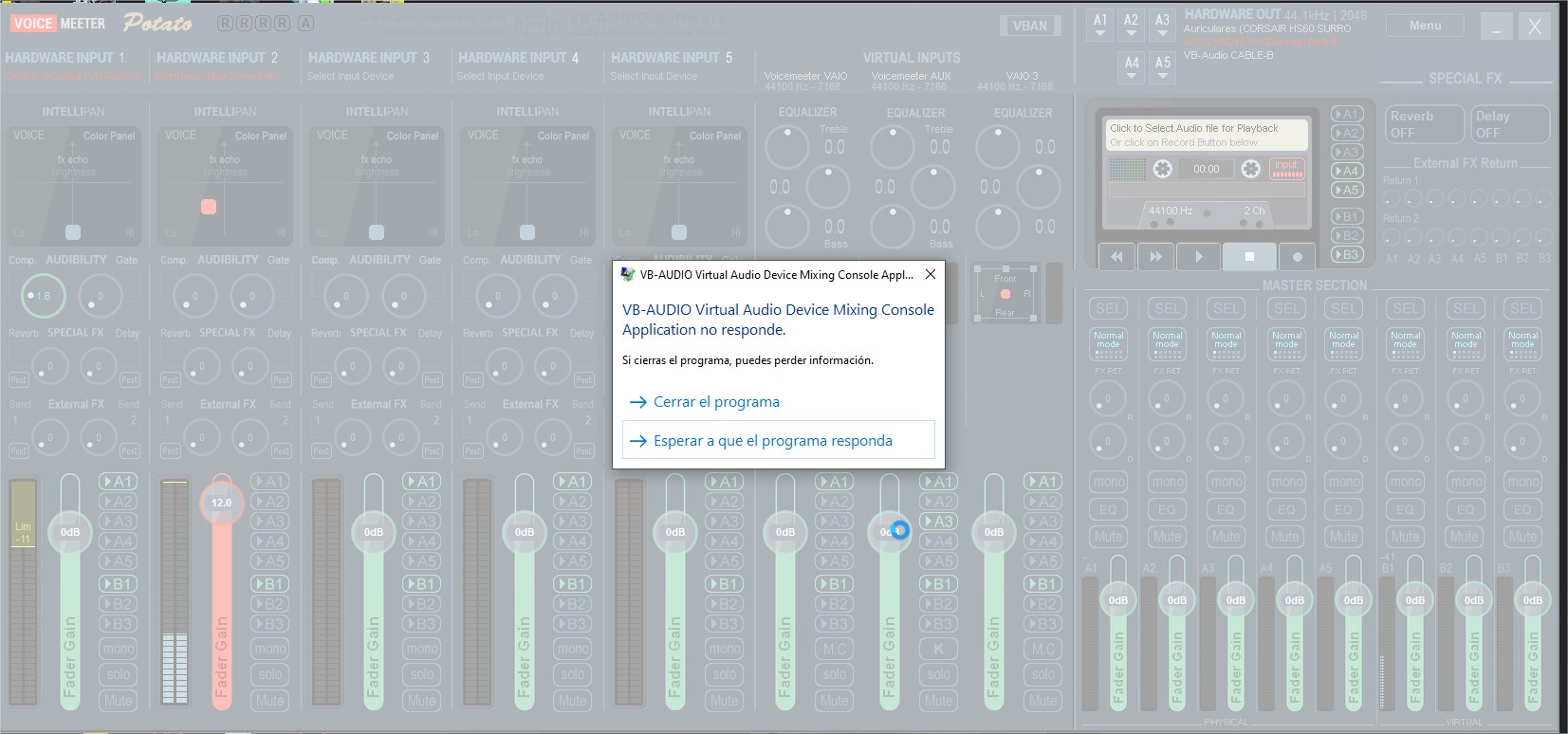The height and width of the screenshot is (734, 1568).
Task: Change Normal mode on first master bus
Action: coord(1108,344)
